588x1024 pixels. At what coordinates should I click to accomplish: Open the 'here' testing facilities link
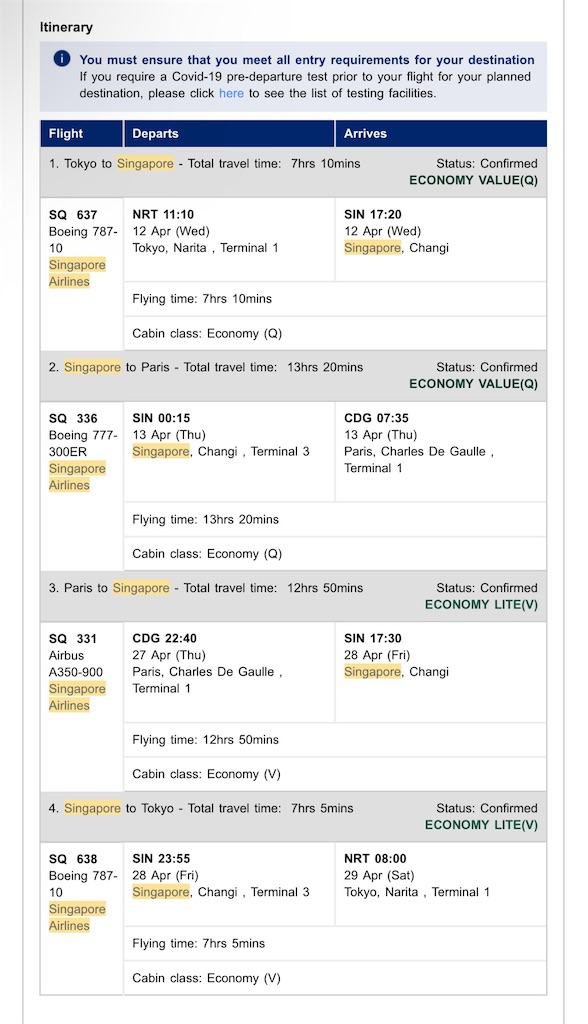tap(231, 93)
